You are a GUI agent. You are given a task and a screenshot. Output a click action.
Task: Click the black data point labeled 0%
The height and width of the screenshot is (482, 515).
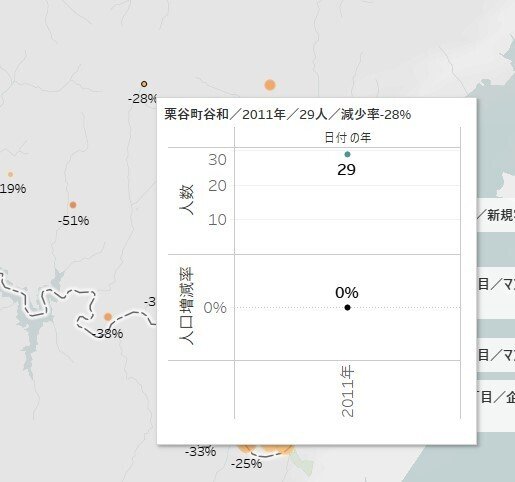click(347, 307)
